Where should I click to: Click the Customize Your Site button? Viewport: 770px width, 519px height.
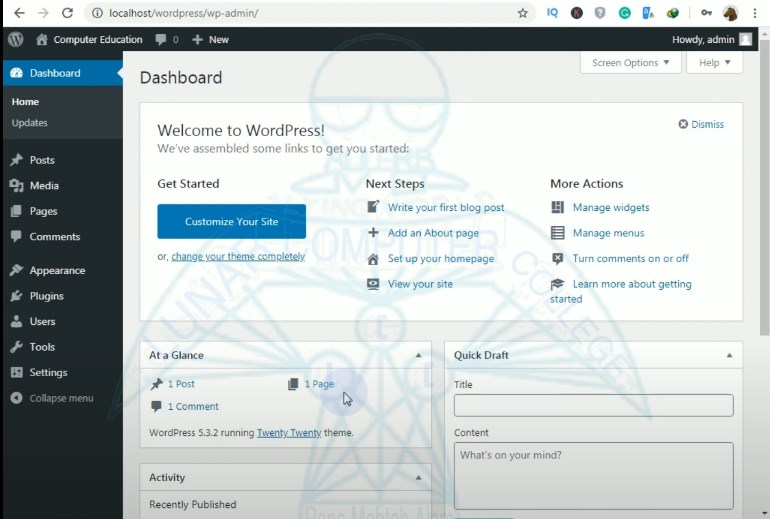click(x=231, y=221)
